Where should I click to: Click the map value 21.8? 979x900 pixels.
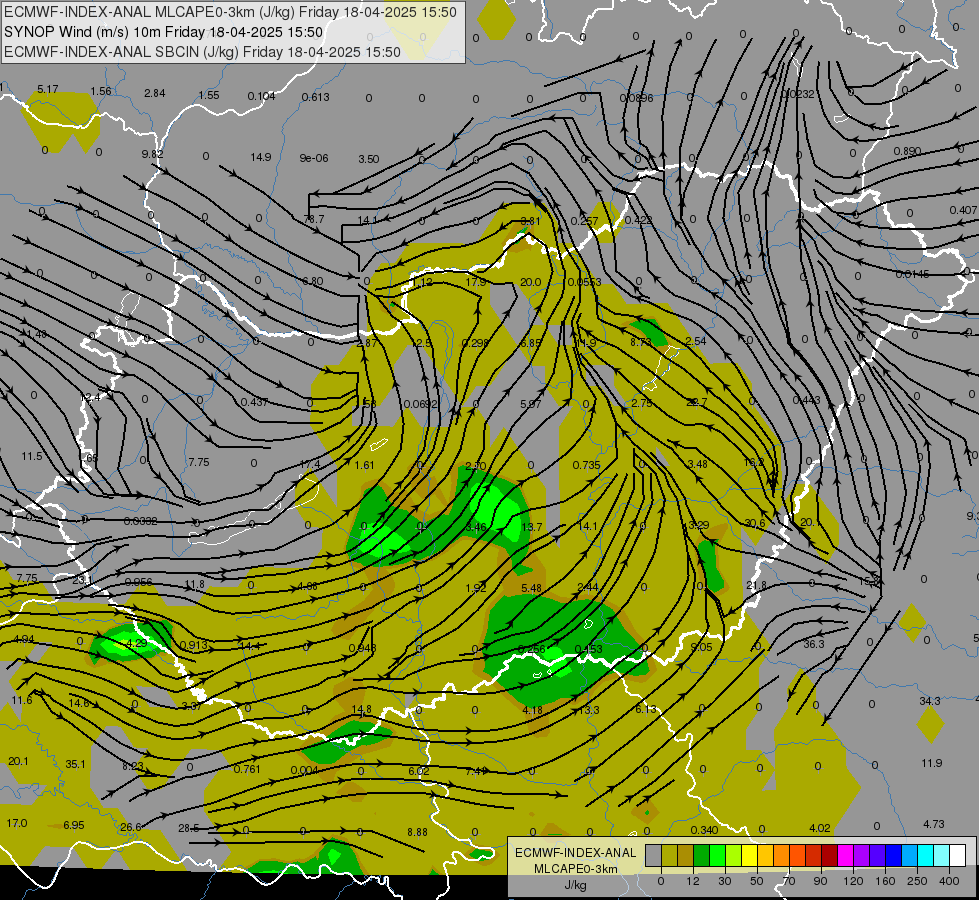[756, 585]
